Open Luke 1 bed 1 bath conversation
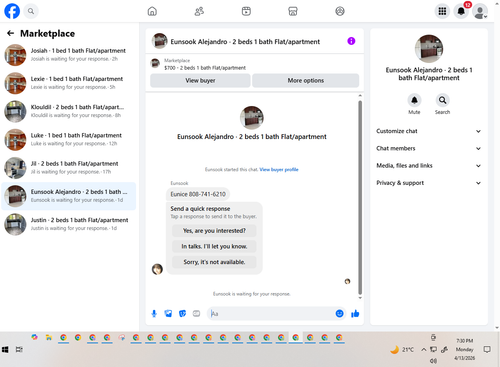The height and width of the screenshot is (367, 500). (69, 140)
